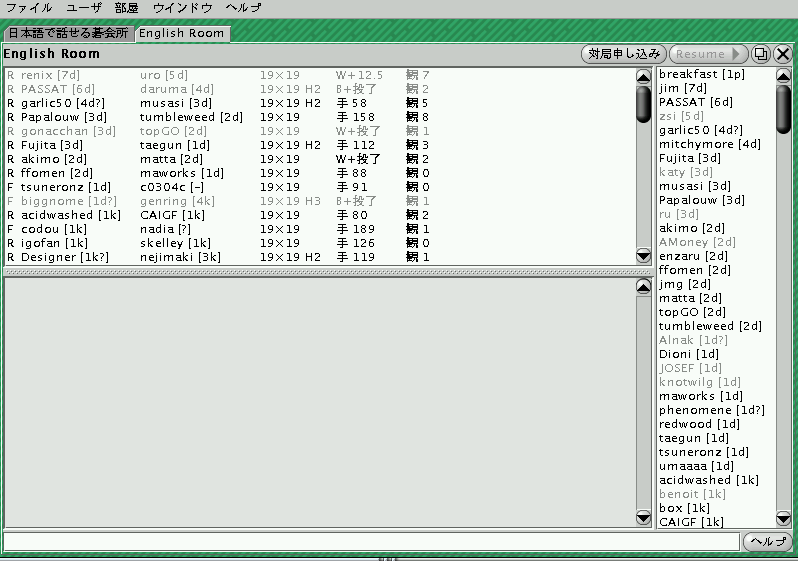Screen dimensions: 798x561
Task: Switch to the 日本語で話せる碁会所 tab
Action: pyautogui.click(x=68, y=33)
